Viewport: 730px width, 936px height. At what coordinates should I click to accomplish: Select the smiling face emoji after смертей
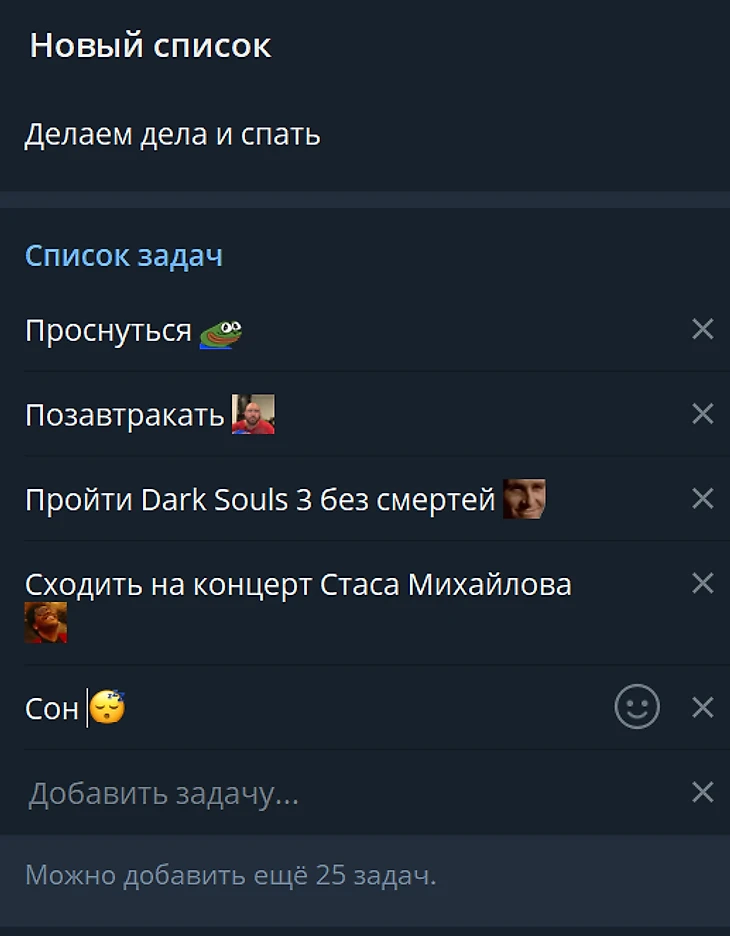524,498
